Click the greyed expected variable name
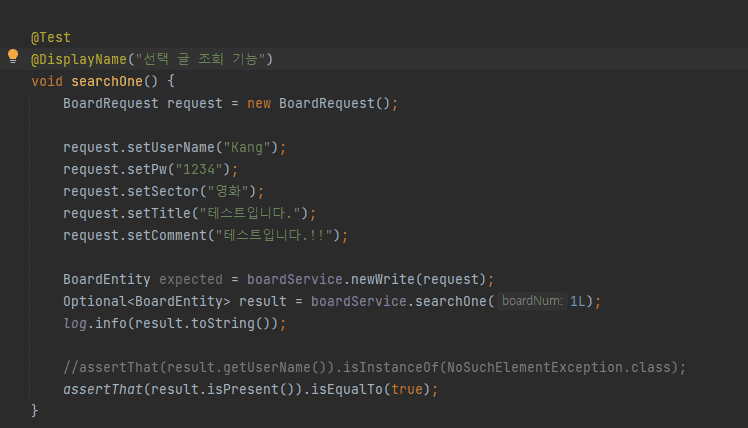The image size is (748, 428). click(191, 279)
